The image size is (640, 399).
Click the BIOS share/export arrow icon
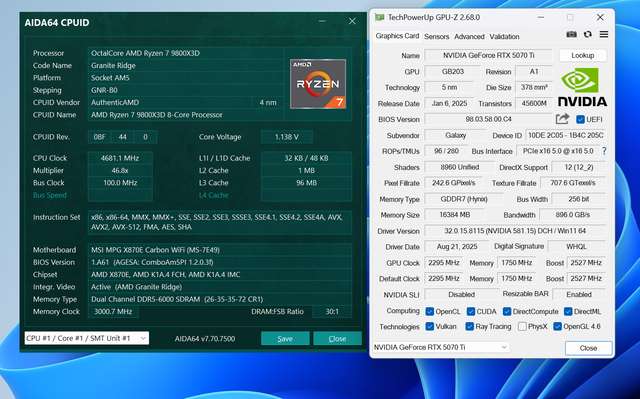(x=562, y=119)
